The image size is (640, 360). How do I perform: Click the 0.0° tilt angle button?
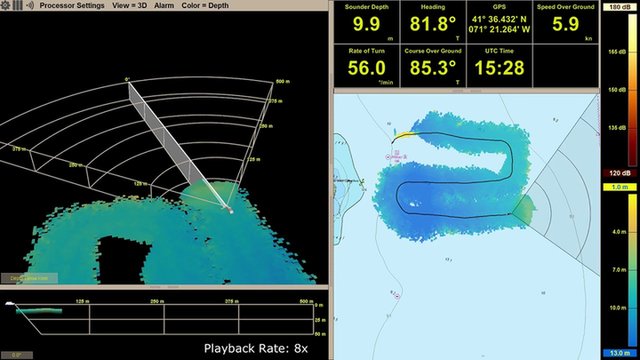(17, 355)
